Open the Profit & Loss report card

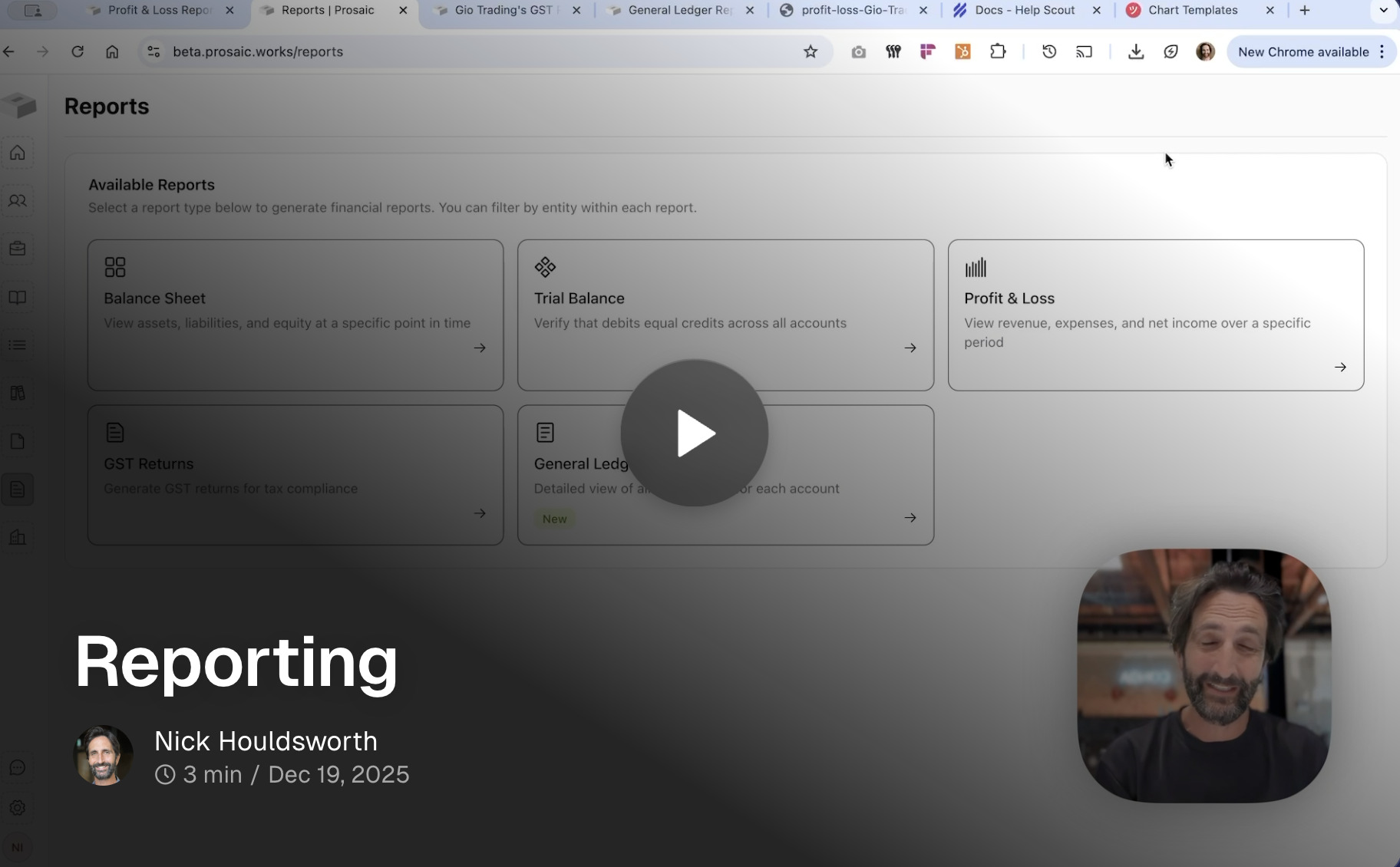tap(1155, 315)
